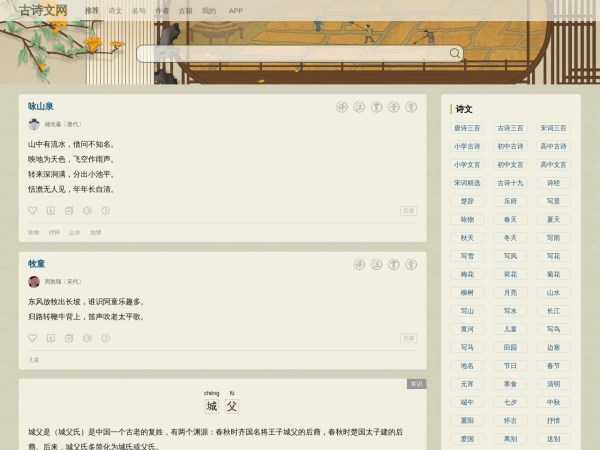600x450 pixels.
Task: Click the 古诗文网 site logo
Action: [x=44, y=11]
